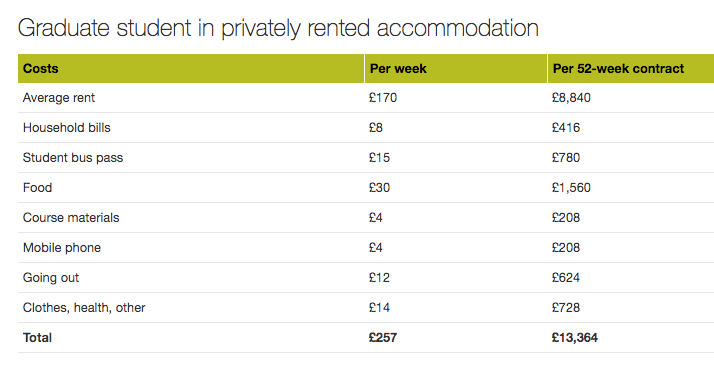Click the Average rent row label

[59, 98]
